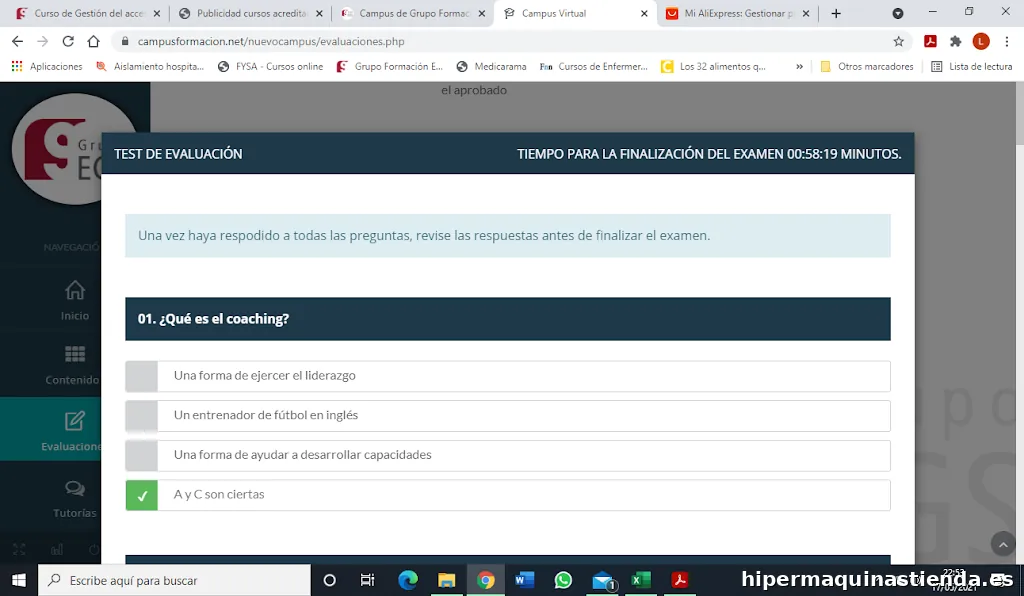This screenshot has height=596, width=1024.
Task: Bookmark this page with the star icon
Action: [899, 41]
